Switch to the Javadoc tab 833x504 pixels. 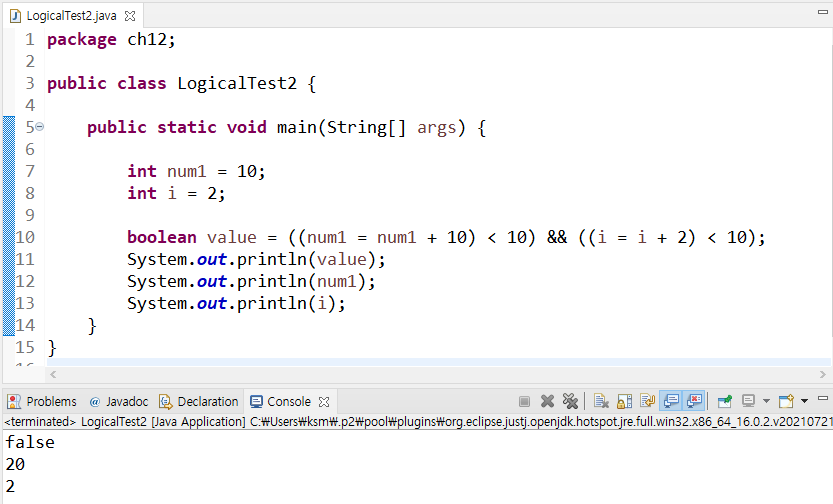119,402
